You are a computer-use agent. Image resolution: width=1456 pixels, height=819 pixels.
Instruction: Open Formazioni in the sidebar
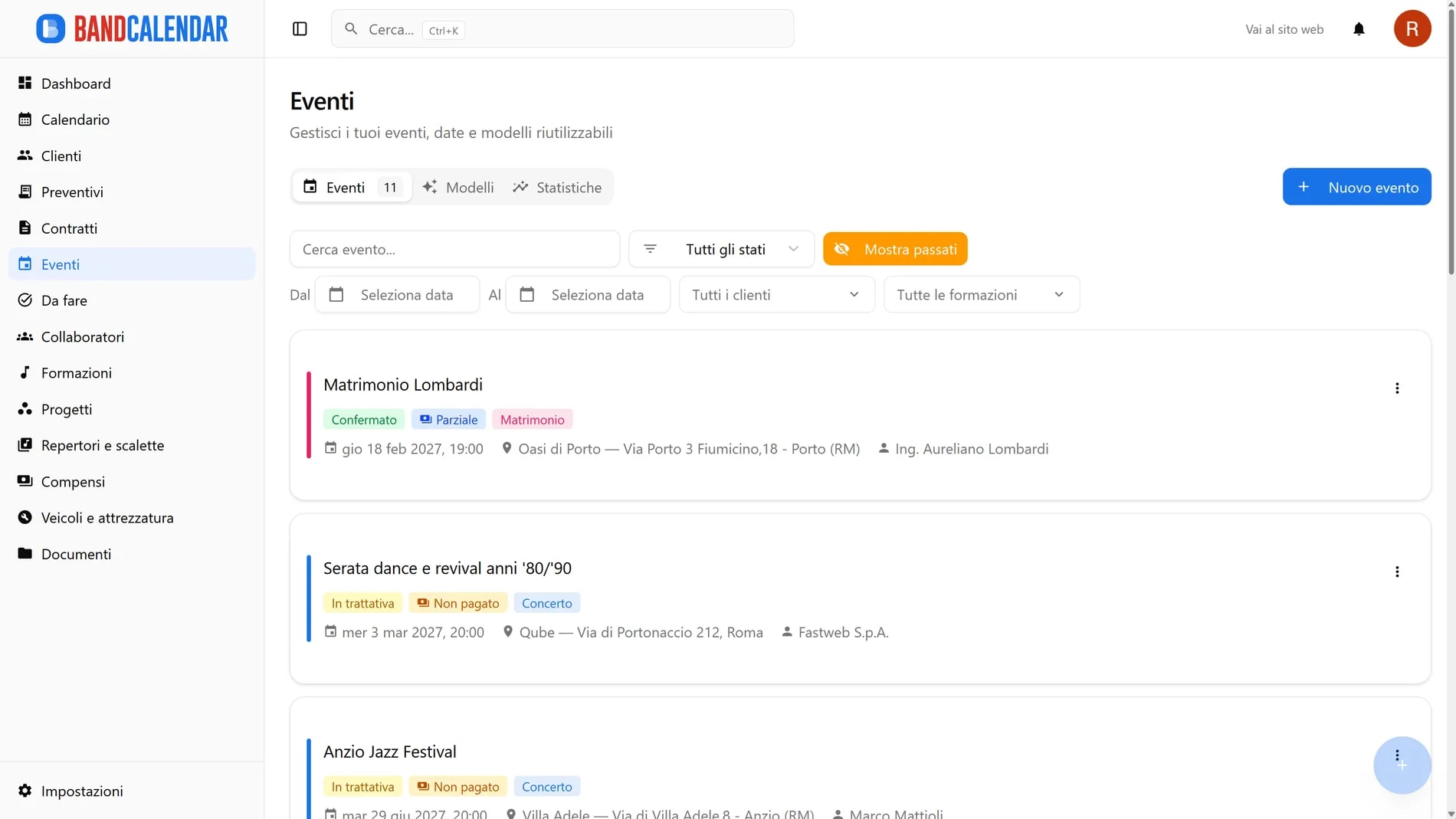(x=132, y=373)
